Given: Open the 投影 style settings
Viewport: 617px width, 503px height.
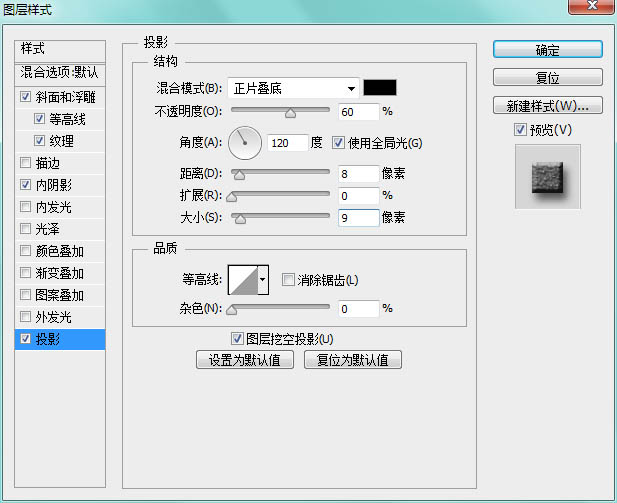Looking at the screenshot, I should coord(48,338).
